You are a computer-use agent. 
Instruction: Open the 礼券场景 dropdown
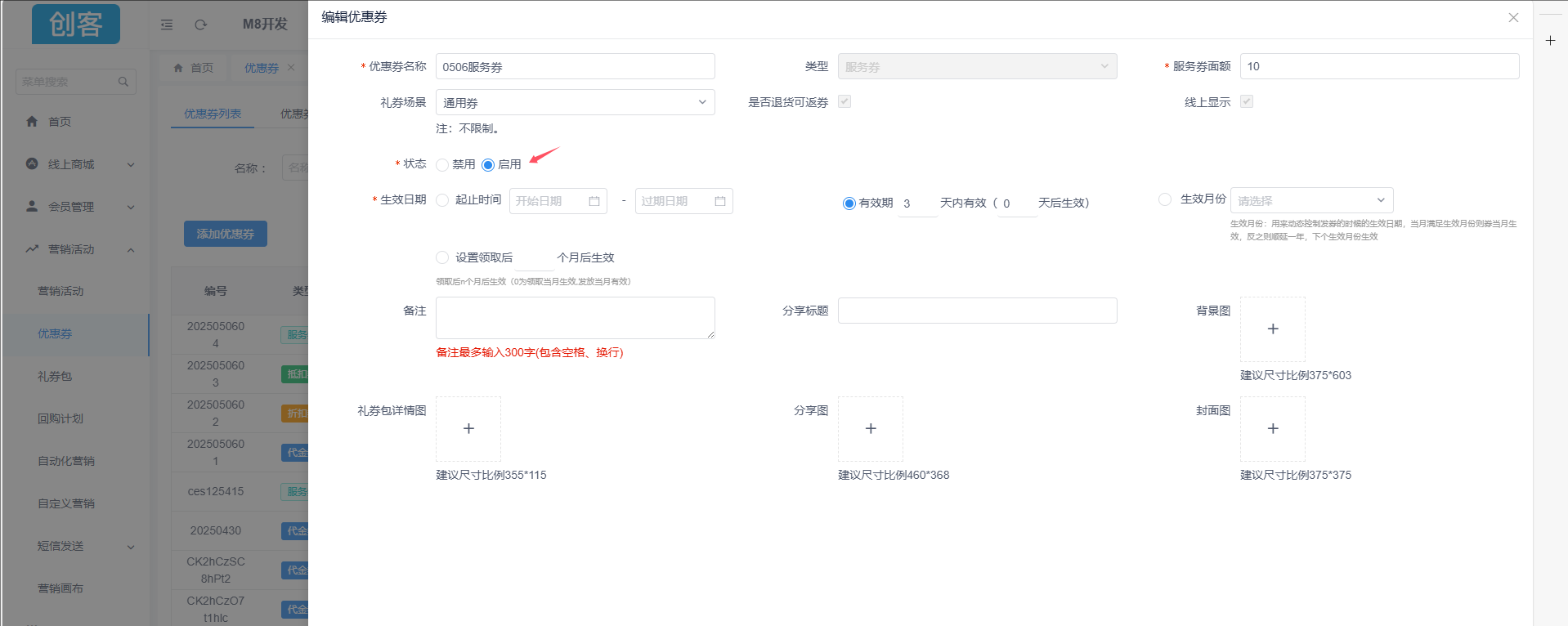(576, 102)
